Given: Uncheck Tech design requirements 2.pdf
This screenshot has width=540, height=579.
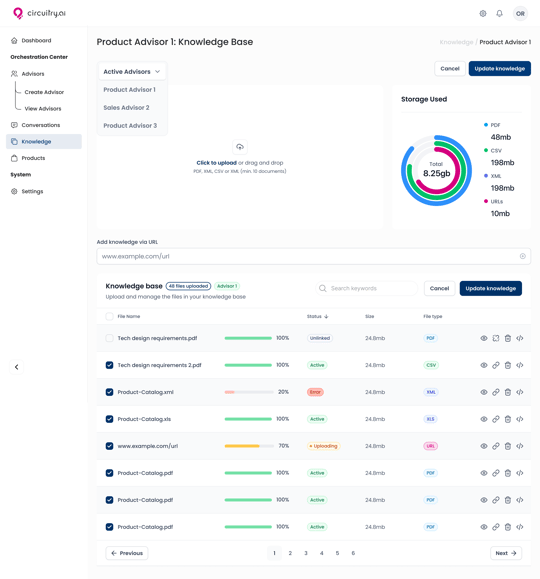Looking at the screenshot, I should 109,365.
